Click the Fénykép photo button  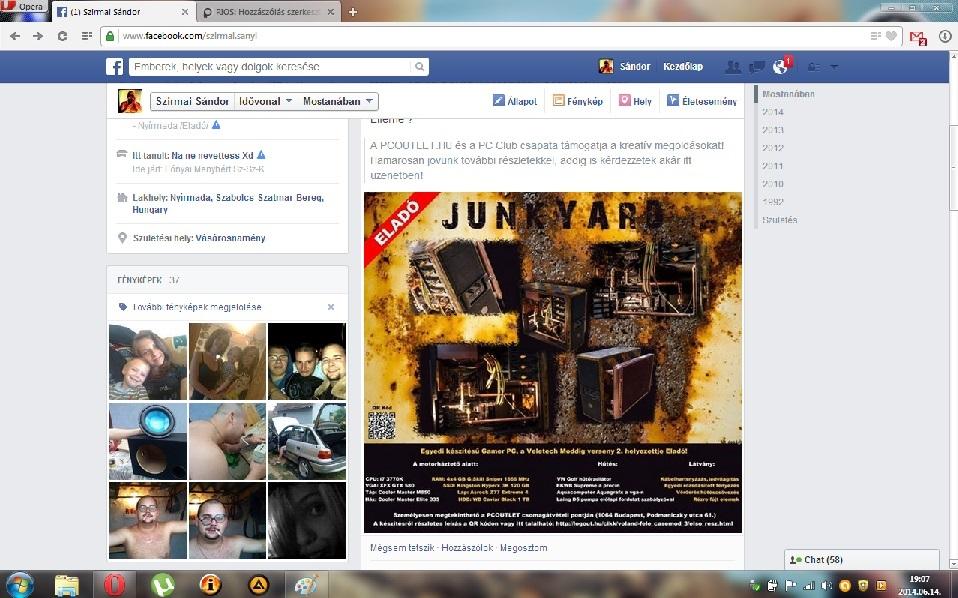[577, 101]
